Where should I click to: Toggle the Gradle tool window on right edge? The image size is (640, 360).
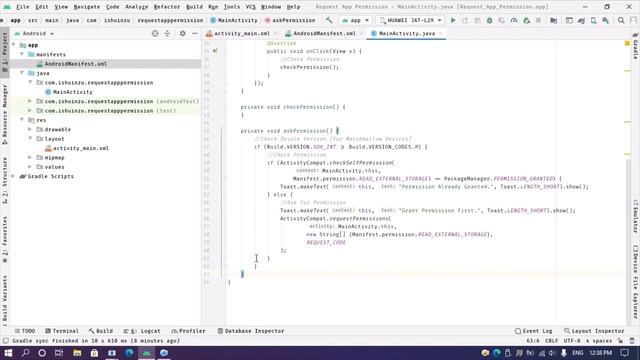(635, 46)
